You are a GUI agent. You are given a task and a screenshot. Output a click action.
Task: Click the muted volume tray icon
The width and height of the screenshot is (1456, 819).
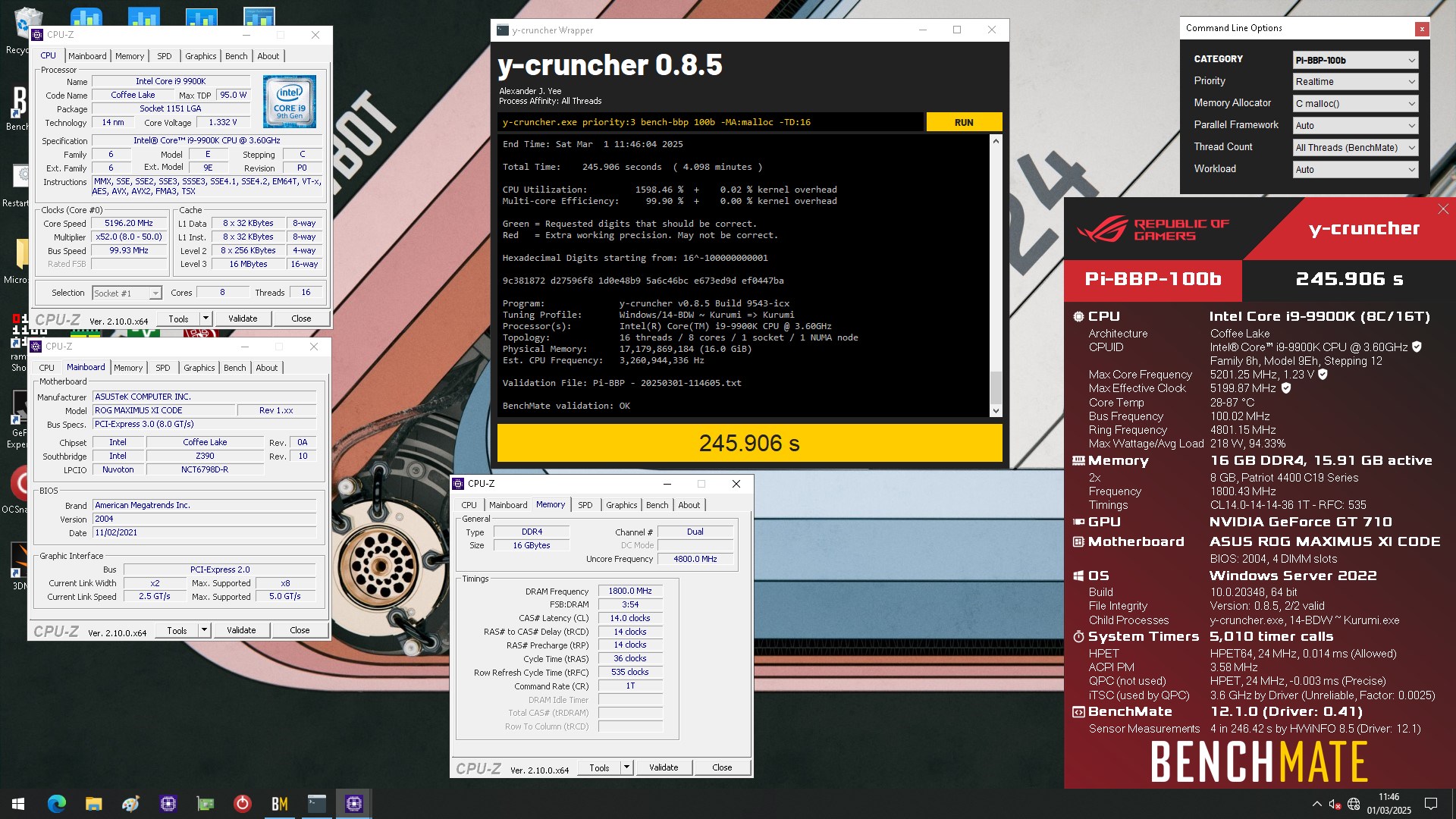1335,804
